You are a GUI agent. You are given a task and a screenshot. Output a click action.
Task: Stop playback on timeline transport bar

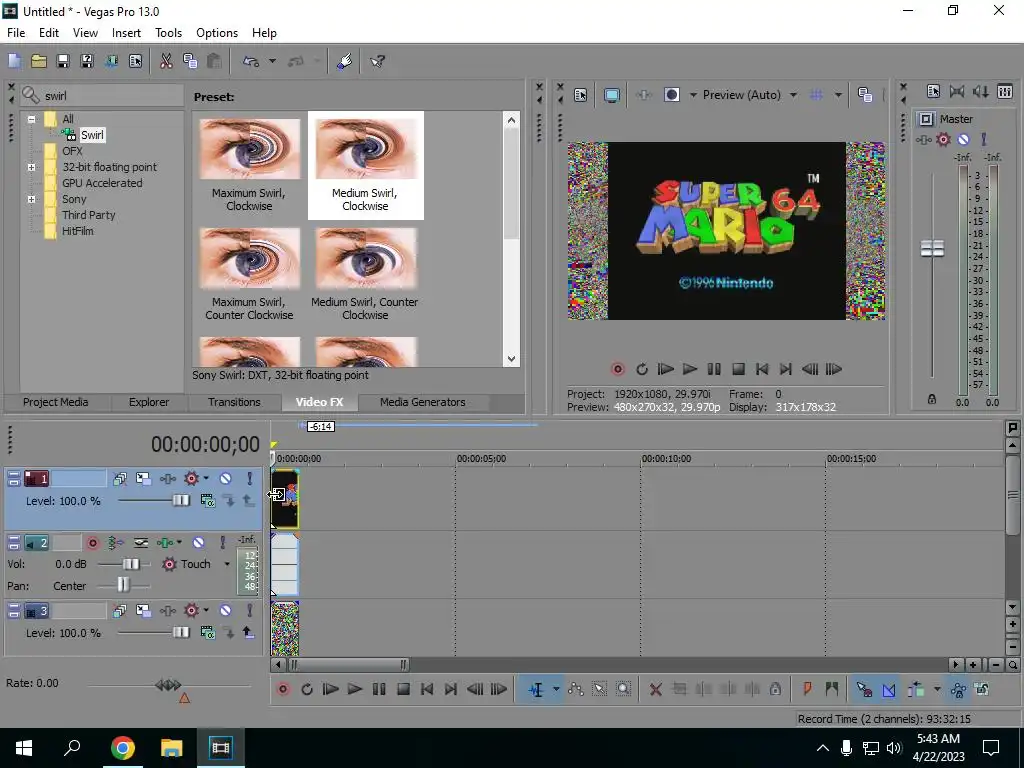(x=403, y=689)
